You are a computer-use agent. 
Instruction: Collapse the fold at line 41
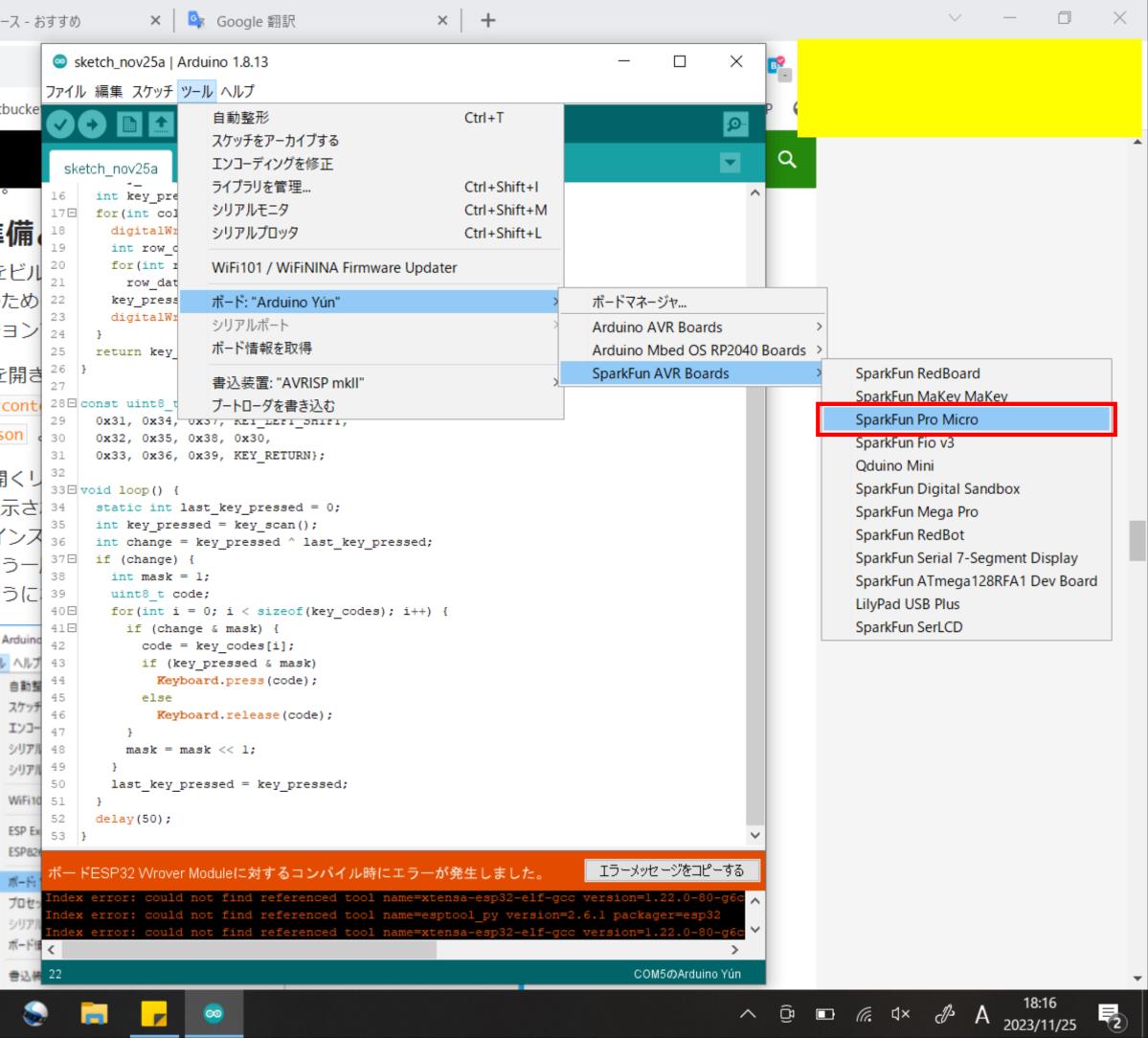point(72,628)
